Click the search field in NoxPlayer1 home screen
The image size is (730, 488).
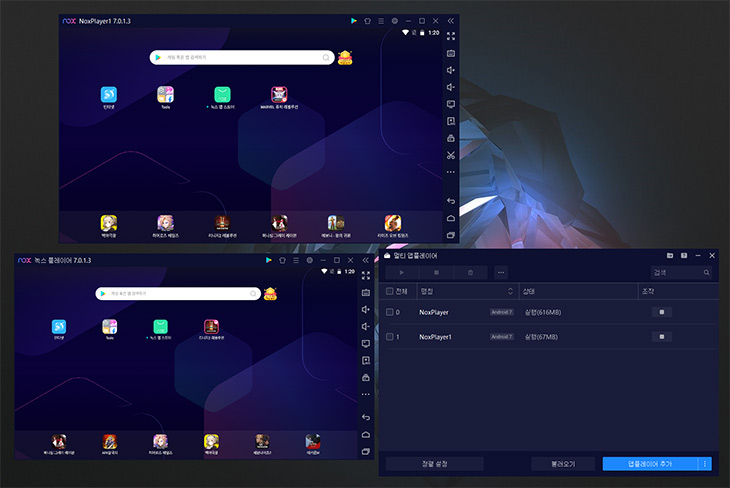click(242, 57)
